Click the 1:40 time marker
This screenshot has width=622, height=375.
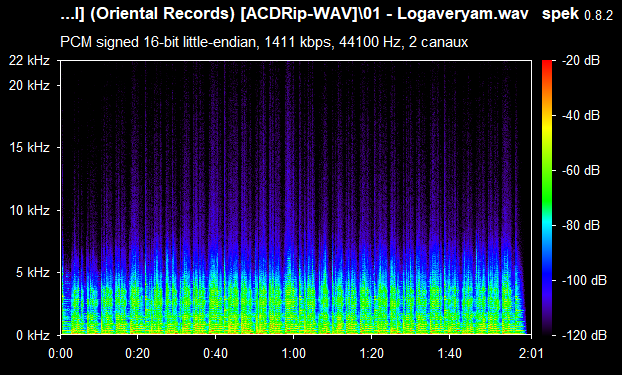pos(449,354)
